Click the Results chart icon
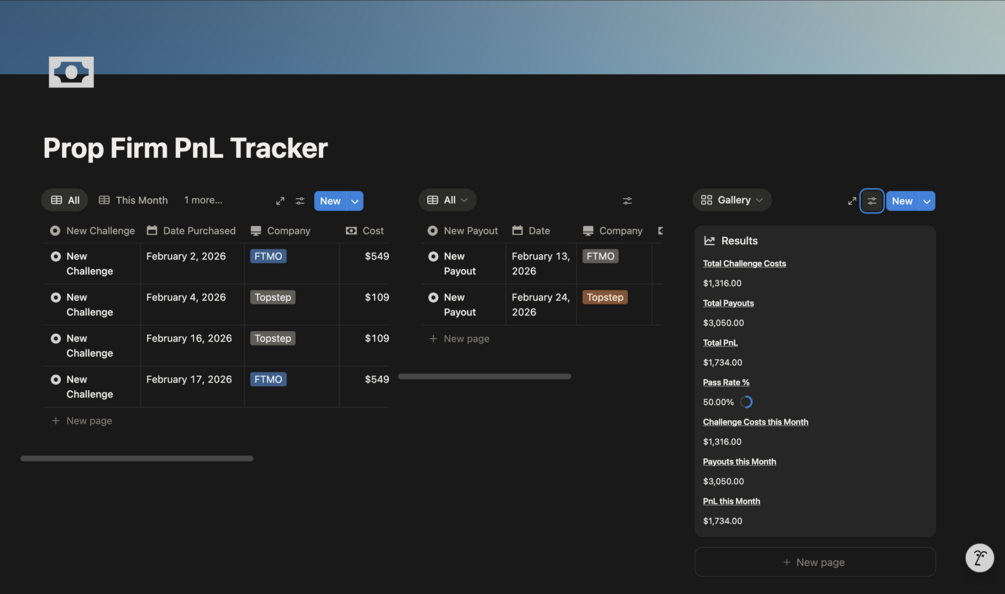Screen dimensions: 1005x594 (709, 241)
